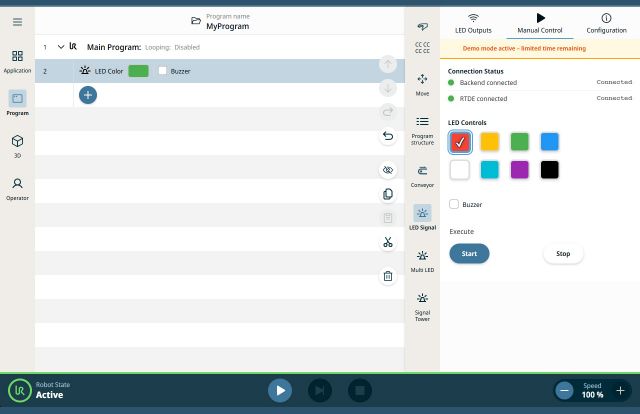Collapse the Main Program tree node

pos(61,47)
